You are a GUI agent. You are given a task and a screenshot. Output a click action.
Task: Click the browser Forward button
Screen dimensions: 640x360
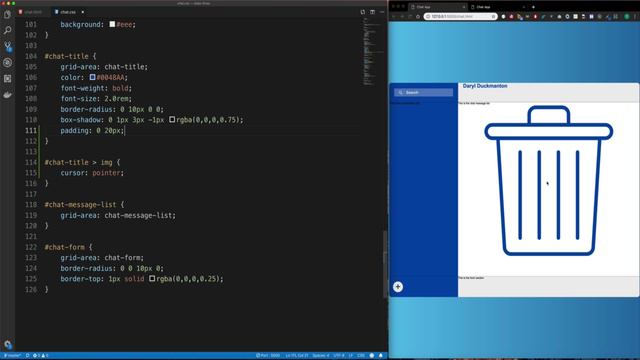pyautogui.click(x=402, y=17)
